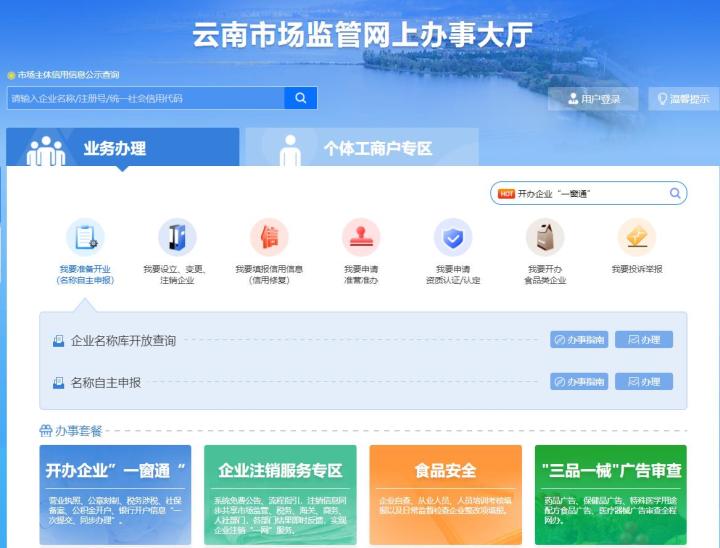This screenshot has height=548, width=720.
Task: Open the 我要准备开业(名称自主申报) label
Action: 85,274
